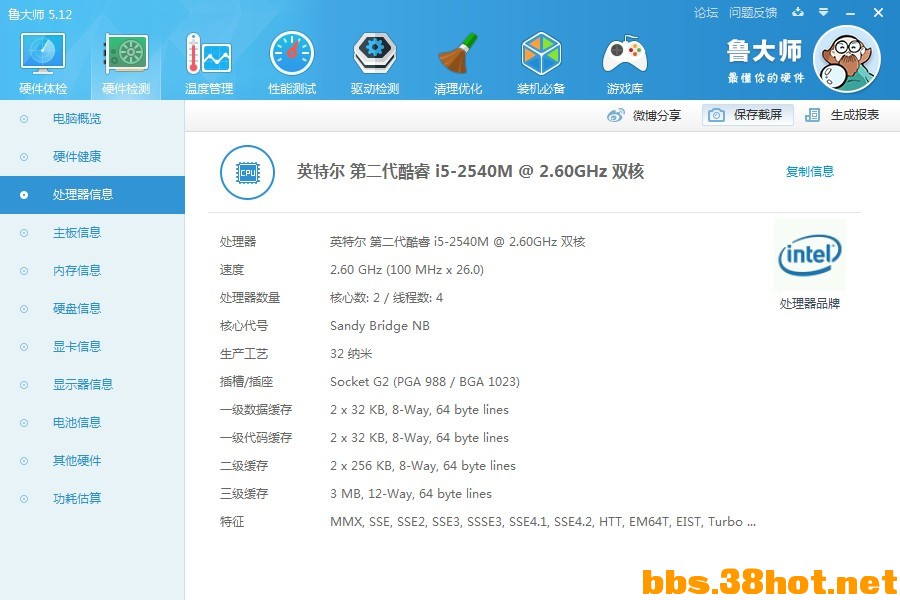Select 硬盘信息 in sidebar
The width and height of the screenshot is (900, 600).
(x=92, y=308)
